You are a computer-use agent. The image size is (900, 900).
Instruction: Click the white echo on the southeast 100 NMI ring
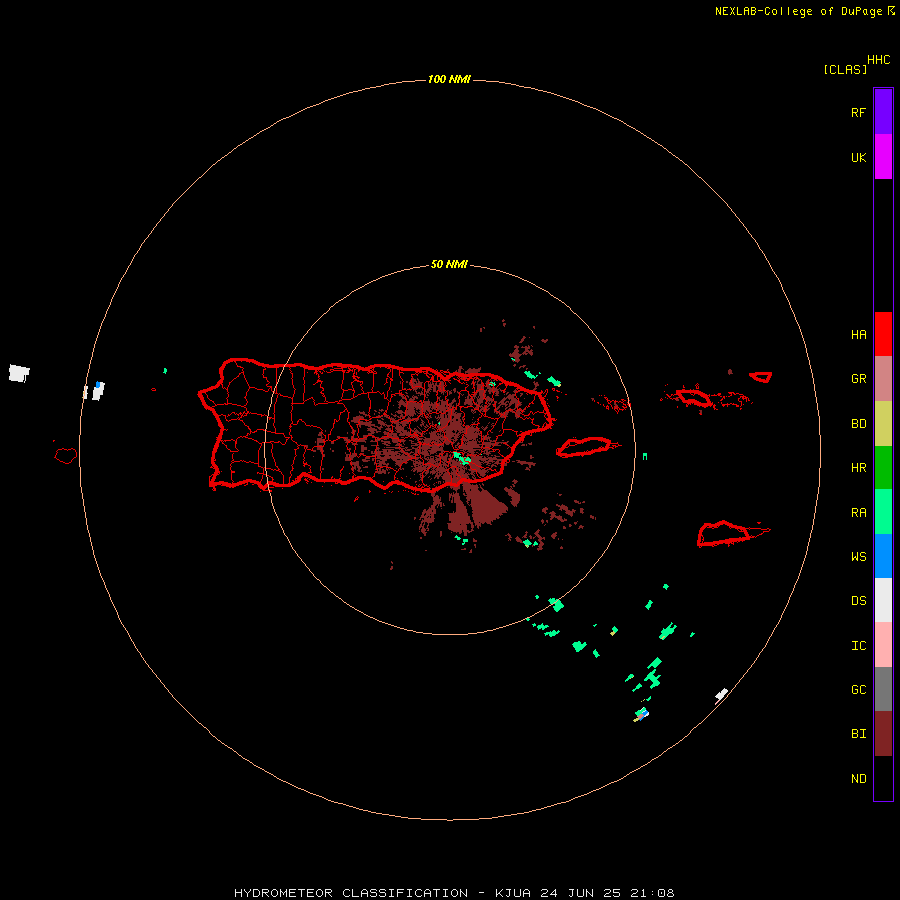[x=721, y=696]
